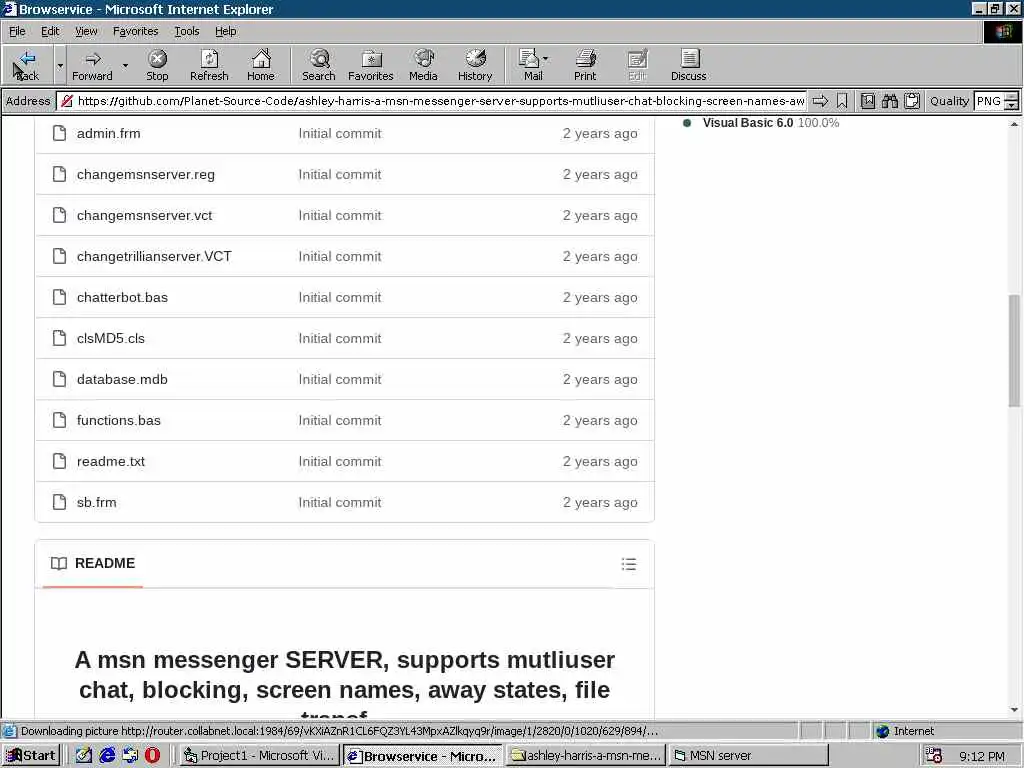Click the file icon beside clsMD5.cls

pyautogui.click(x=59, y=338)
